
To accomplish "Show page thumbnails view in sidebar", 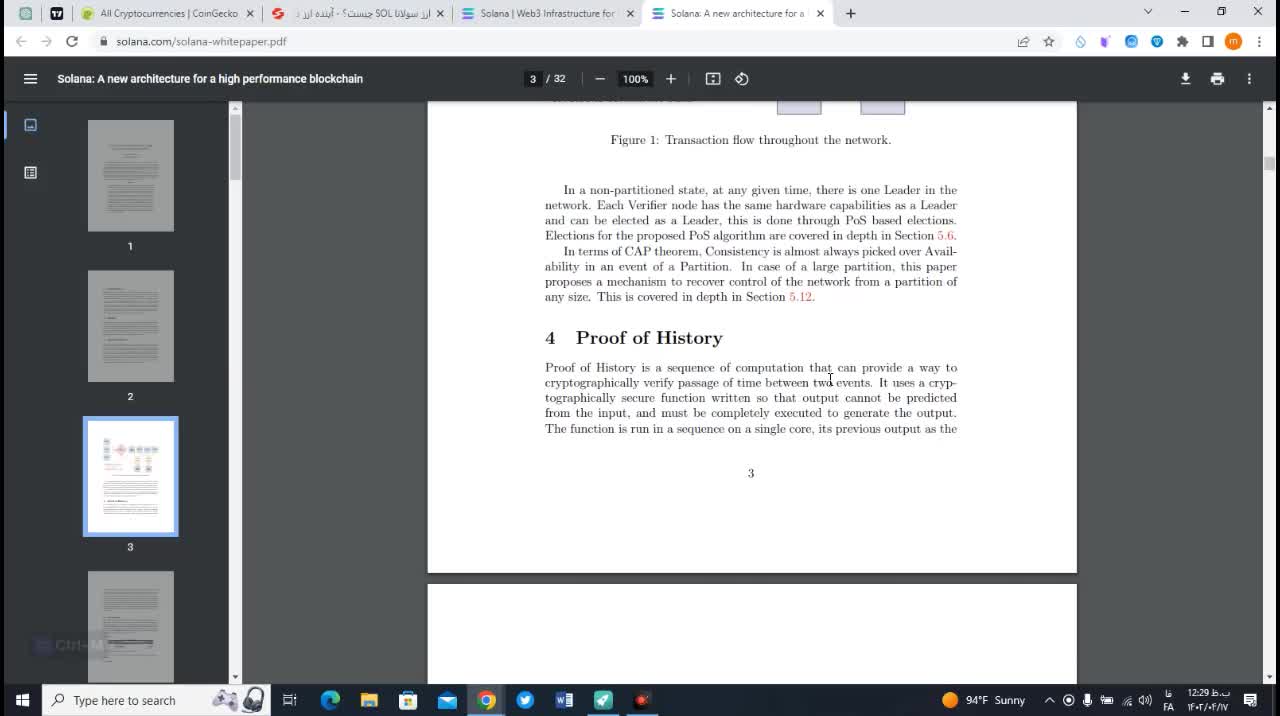I will (x=30, y=125).
